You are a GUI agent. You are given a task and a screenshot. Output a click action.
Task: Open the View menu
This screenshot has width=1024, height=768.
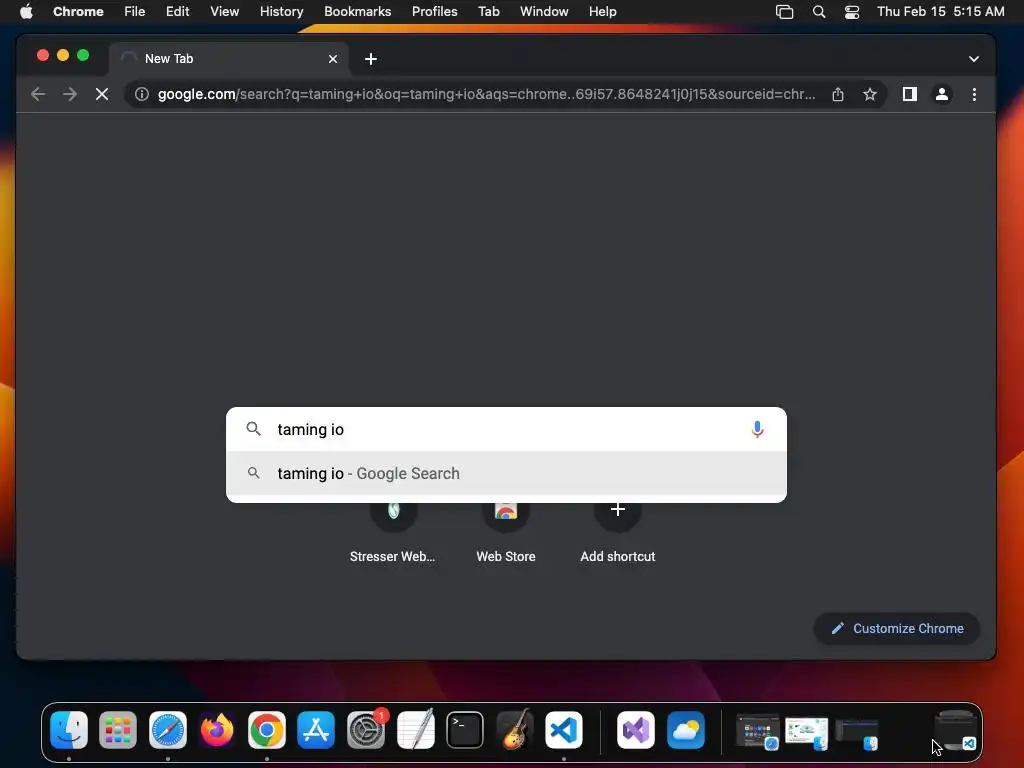[x=224, y=11]
